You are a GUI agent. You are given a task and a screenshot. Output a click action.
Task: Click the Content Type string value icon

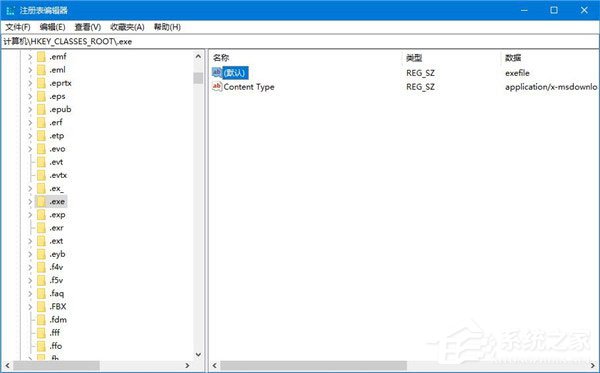217,86
